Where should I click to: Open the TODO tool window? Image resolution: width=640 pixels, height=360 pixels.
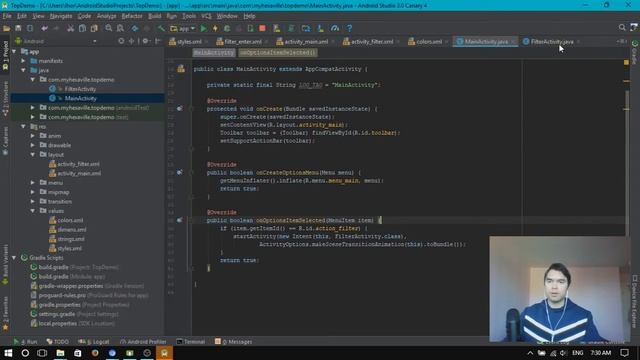[x=58, y=342]
